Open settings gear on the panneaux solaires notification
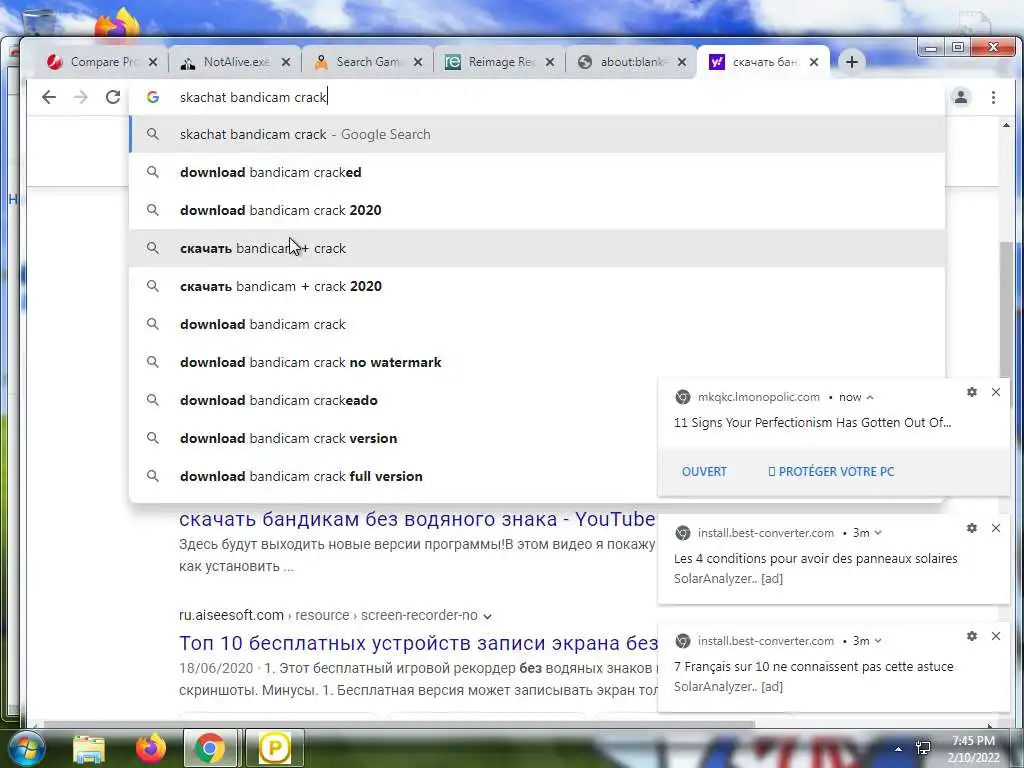 click(972, 528)
